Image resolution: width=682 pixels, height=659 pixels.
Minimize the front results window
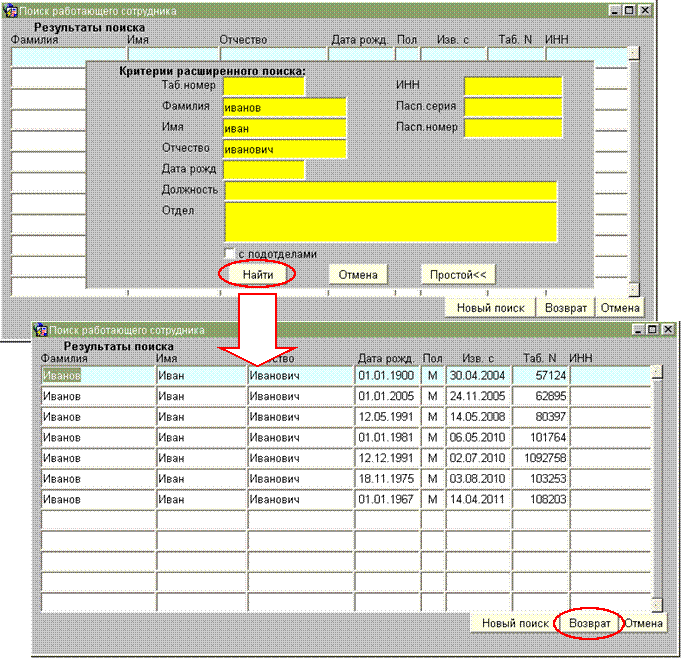[638, 330]
